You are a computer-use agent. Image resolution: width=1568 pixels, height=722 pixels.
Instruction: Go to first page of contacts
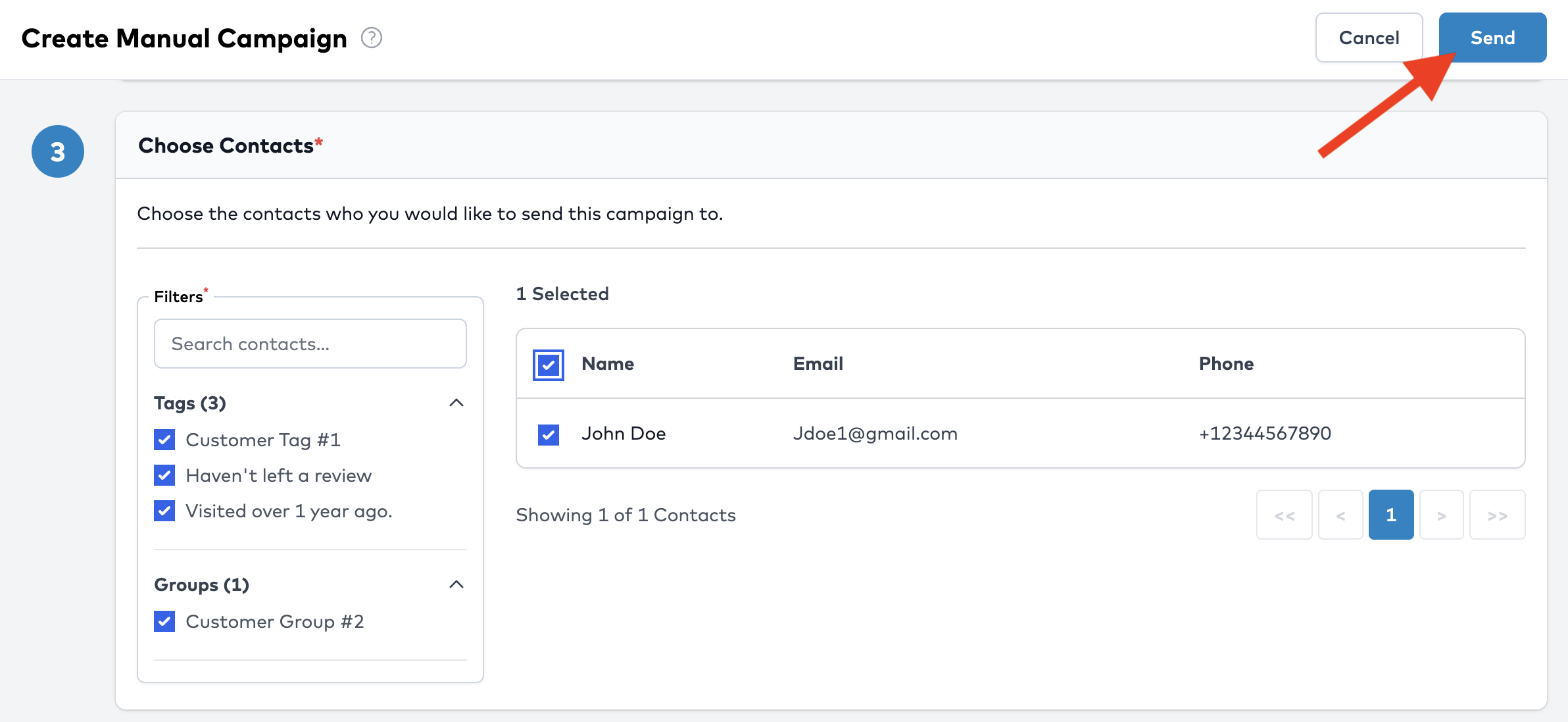coord(1284,515)
